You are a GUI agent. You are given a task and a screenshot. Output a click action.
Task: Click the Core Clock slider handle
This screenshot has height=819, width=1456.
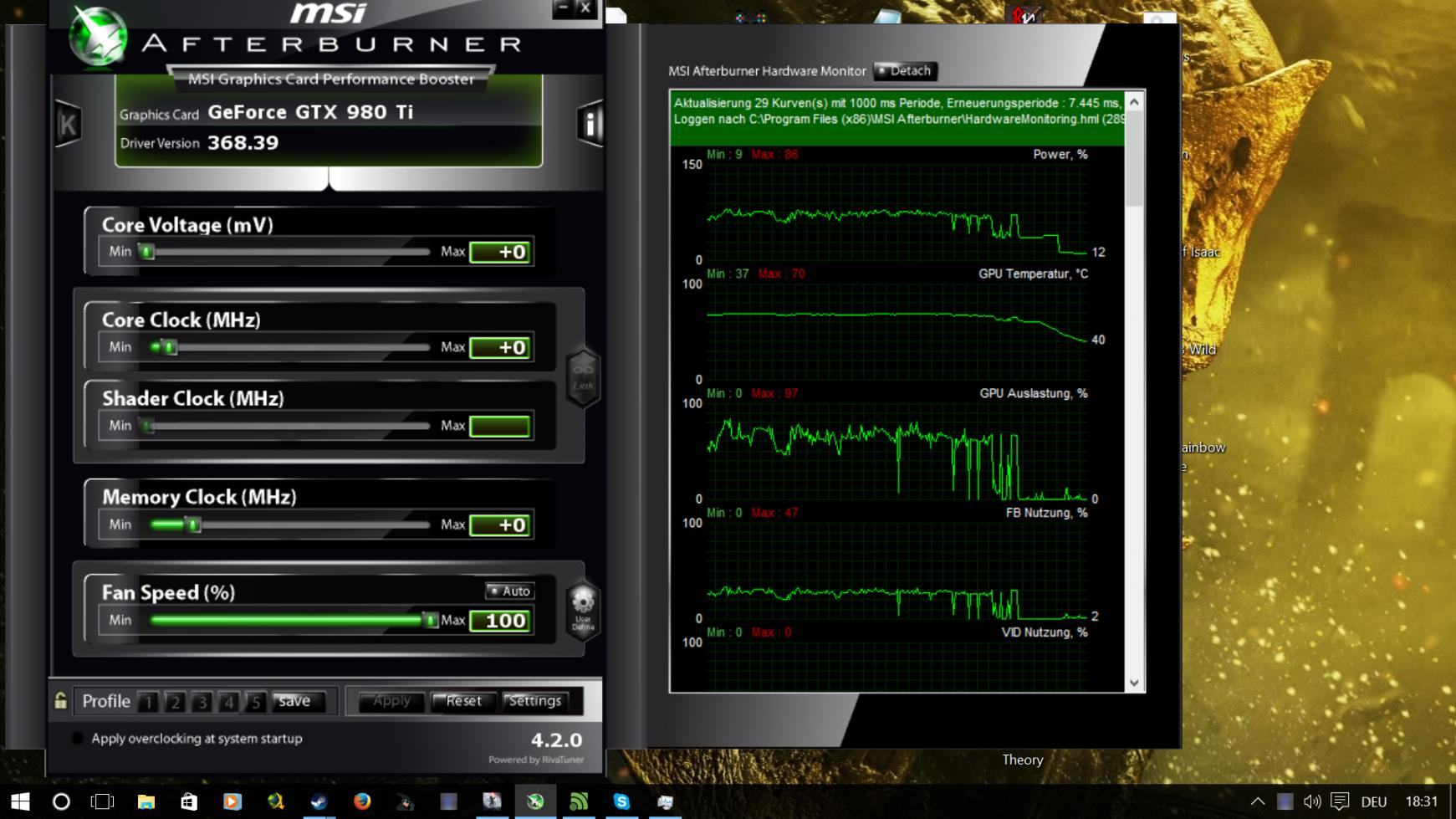click(169, 347)
